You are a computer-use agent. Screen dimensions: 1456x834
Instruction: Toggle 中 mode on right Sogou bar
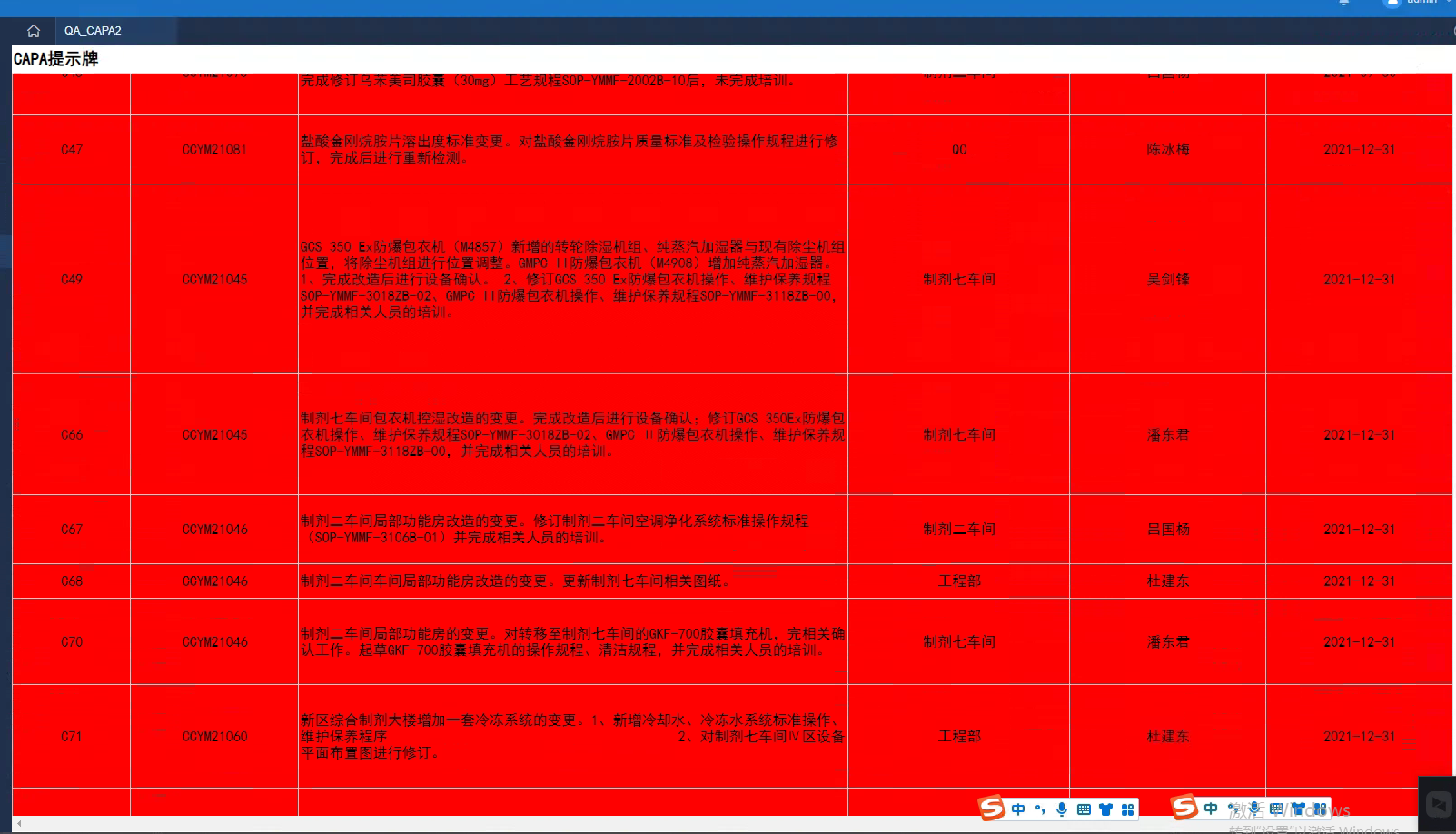pyautogui.click(x=1211, y=809)
